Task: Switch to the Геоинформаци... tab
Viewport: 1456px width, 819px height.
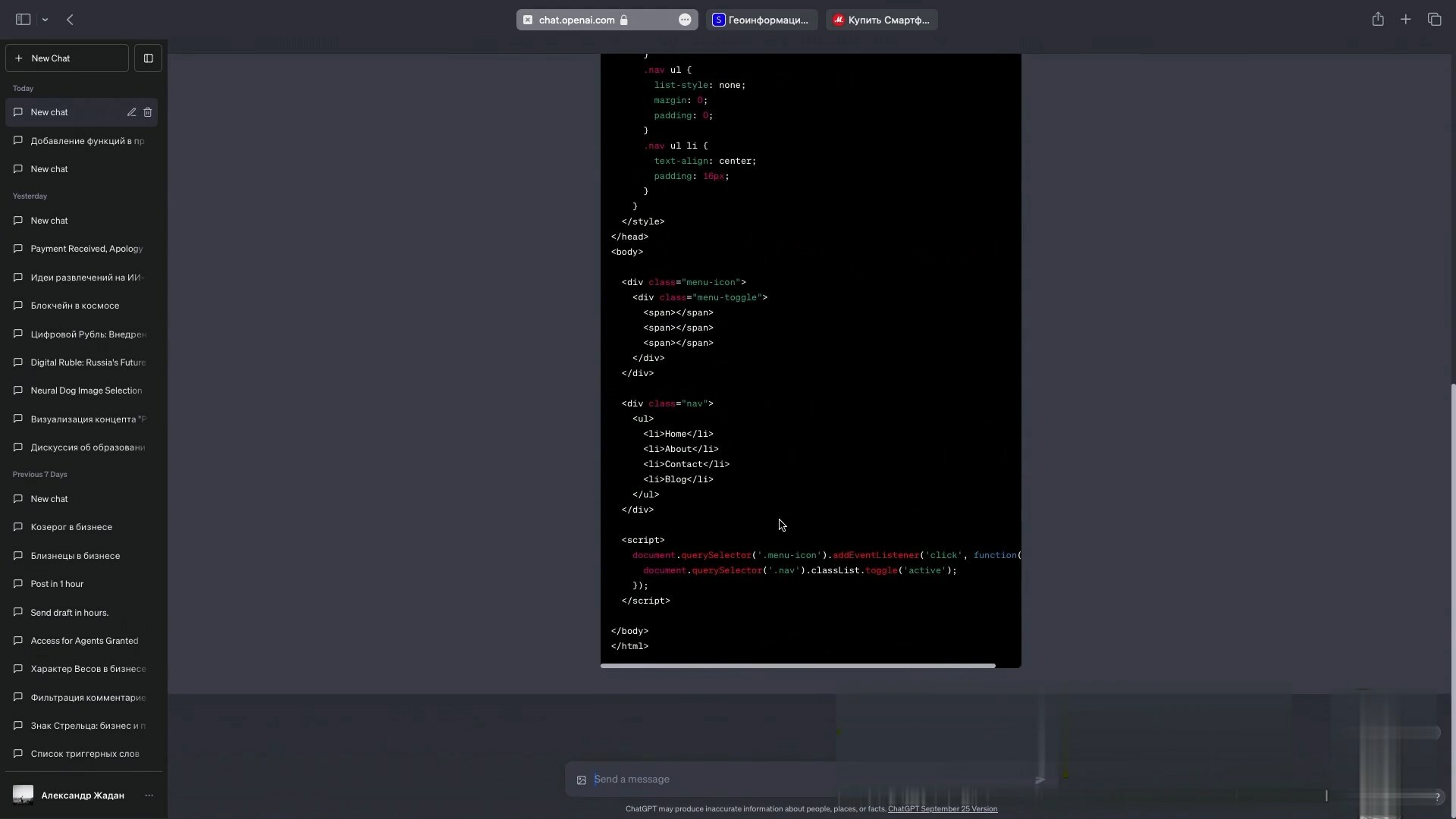Action: pyautogui.click(x=761, y=20)
